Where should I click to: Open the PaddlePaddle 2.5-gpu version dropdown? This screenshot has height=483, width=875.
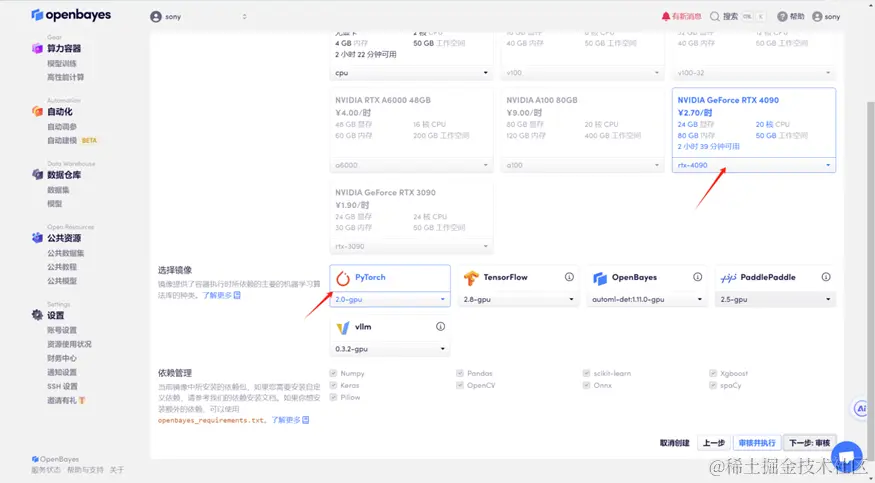tap(775, 300)
